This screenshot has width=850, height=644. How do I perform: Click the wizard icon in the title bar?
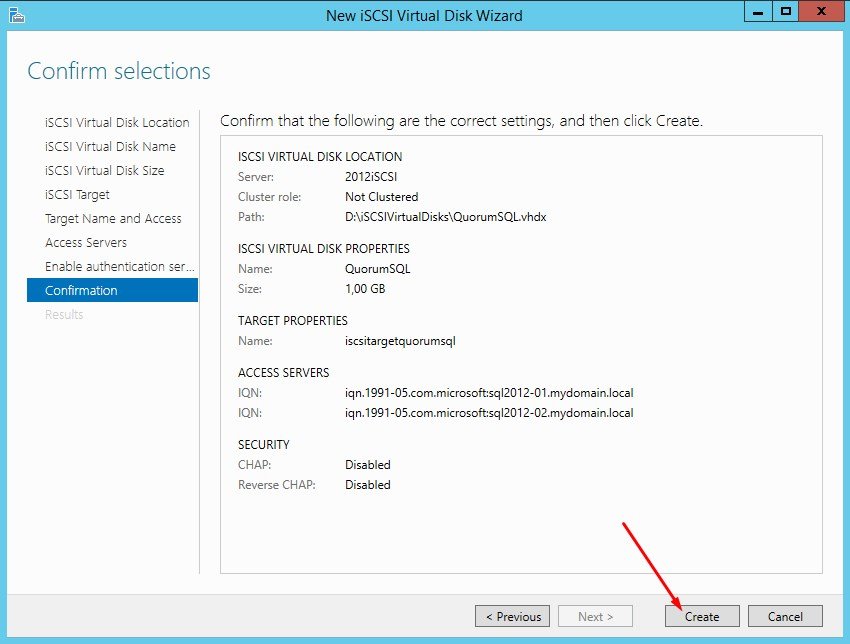click(x=16, y=15)
